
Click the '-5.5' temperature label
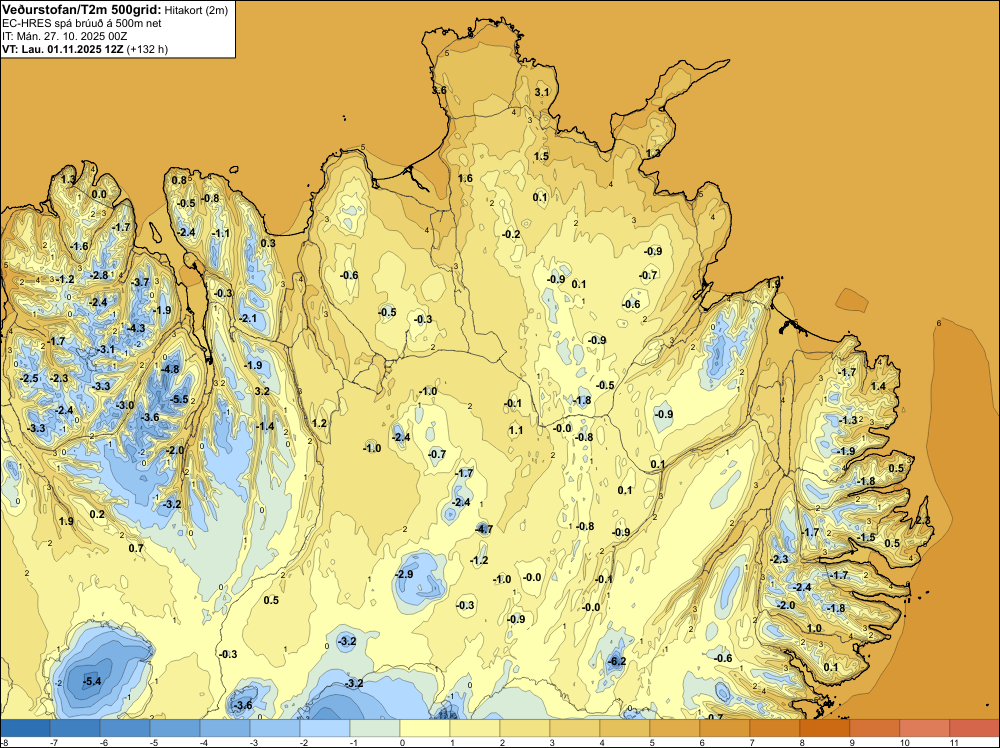pos(180,399)
